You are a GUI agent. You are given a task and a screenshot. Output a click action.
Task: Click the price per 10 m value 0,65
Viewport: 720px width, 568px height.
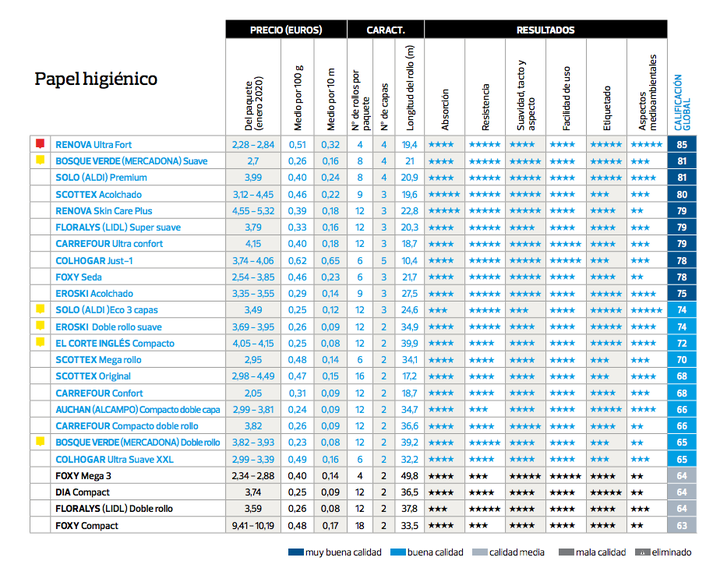(x=330, y=260)
